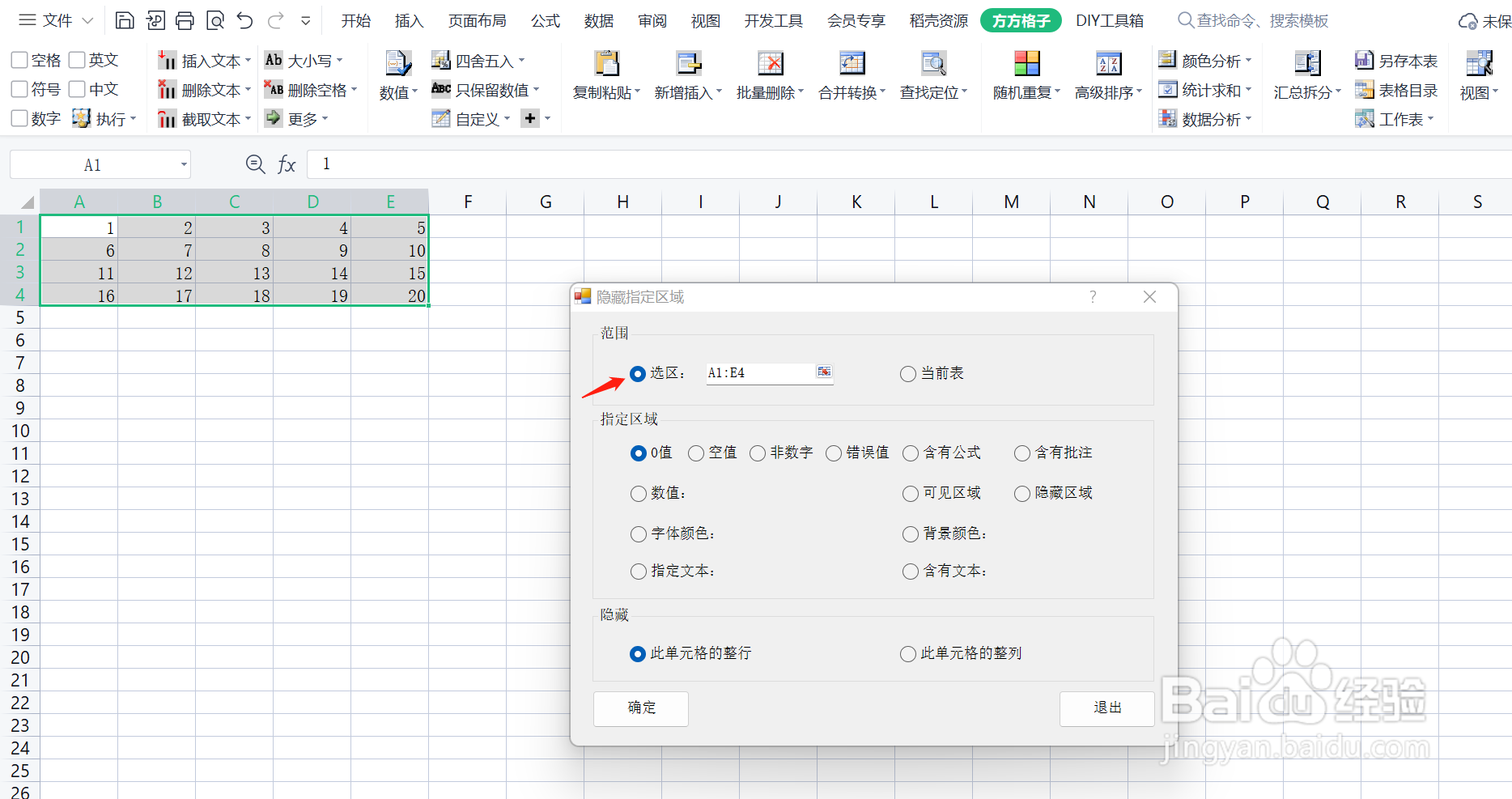Click the 随机重复 colored squares icon
This screenshot has width=1512, height=799.
1026,63
